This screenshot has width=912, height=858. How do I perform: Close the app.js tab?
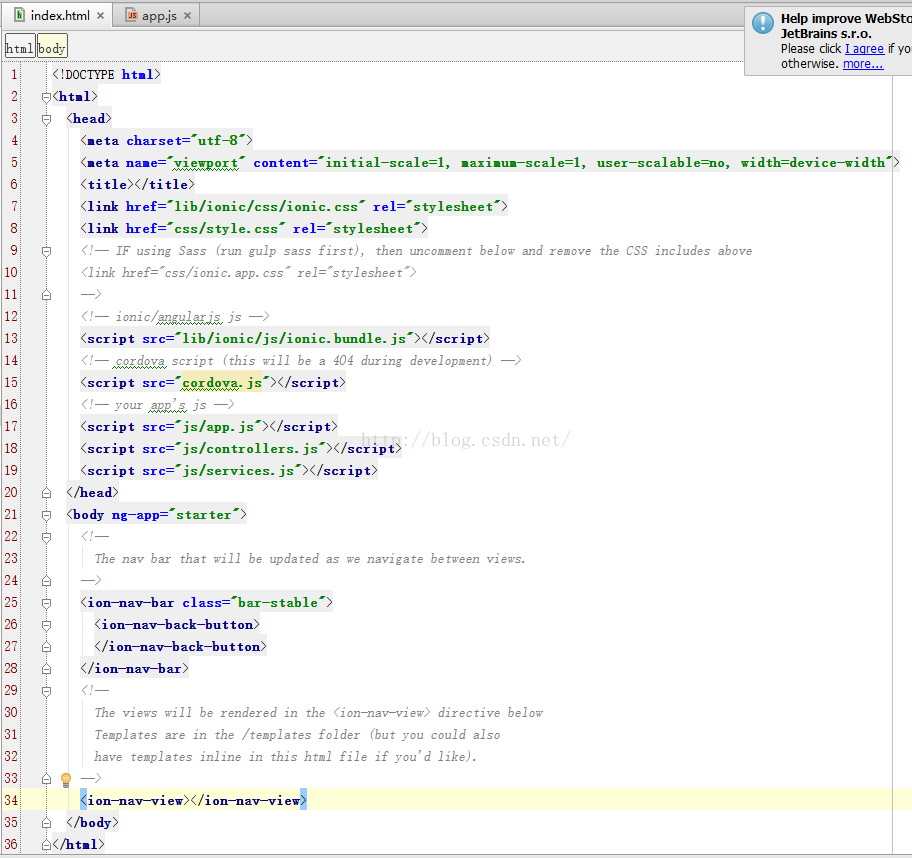(187, 16)
